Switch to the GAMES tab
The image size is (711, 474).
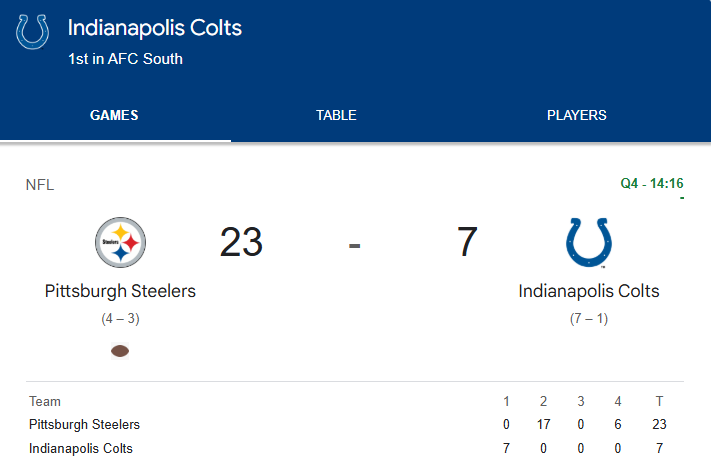[x=114, y=115]
